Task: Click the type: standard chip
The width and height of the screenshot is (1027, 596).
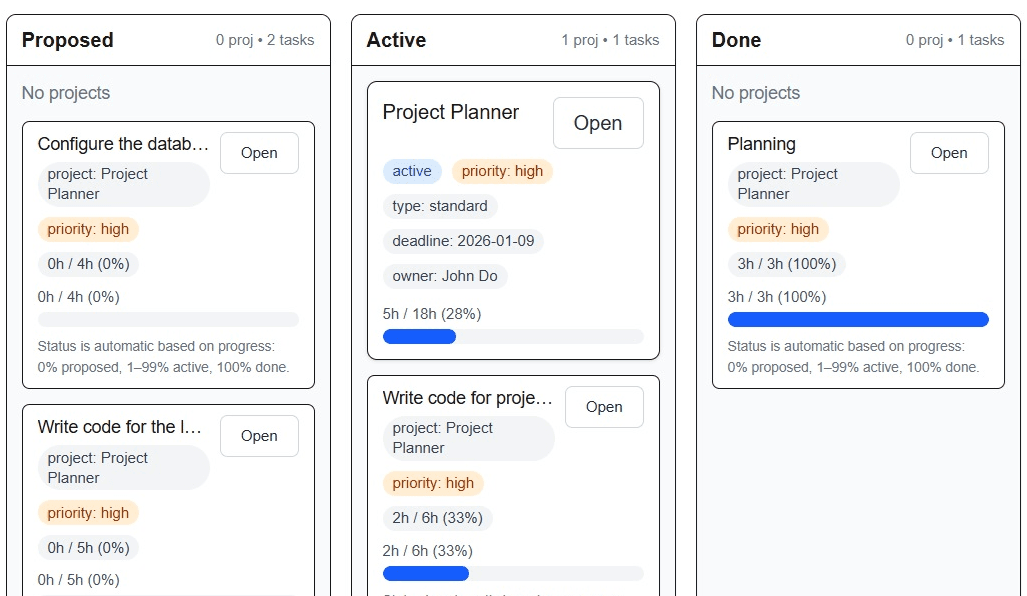Action: 439,206
